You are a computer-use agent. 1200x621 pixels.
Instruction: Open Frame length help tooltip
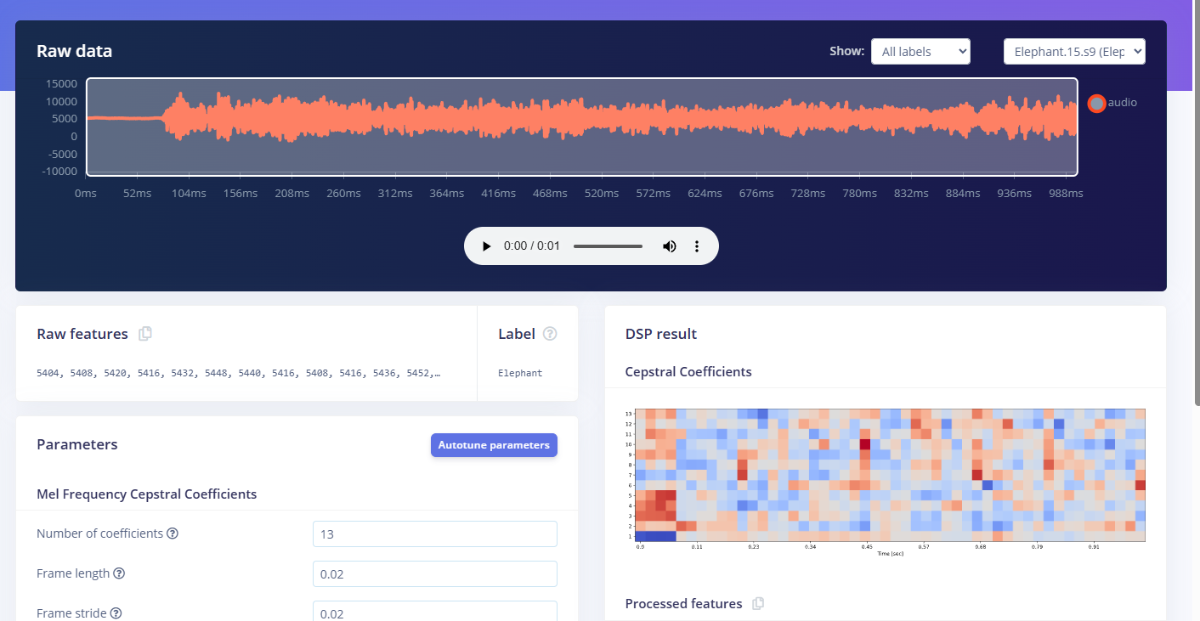(x=119, y=574)
